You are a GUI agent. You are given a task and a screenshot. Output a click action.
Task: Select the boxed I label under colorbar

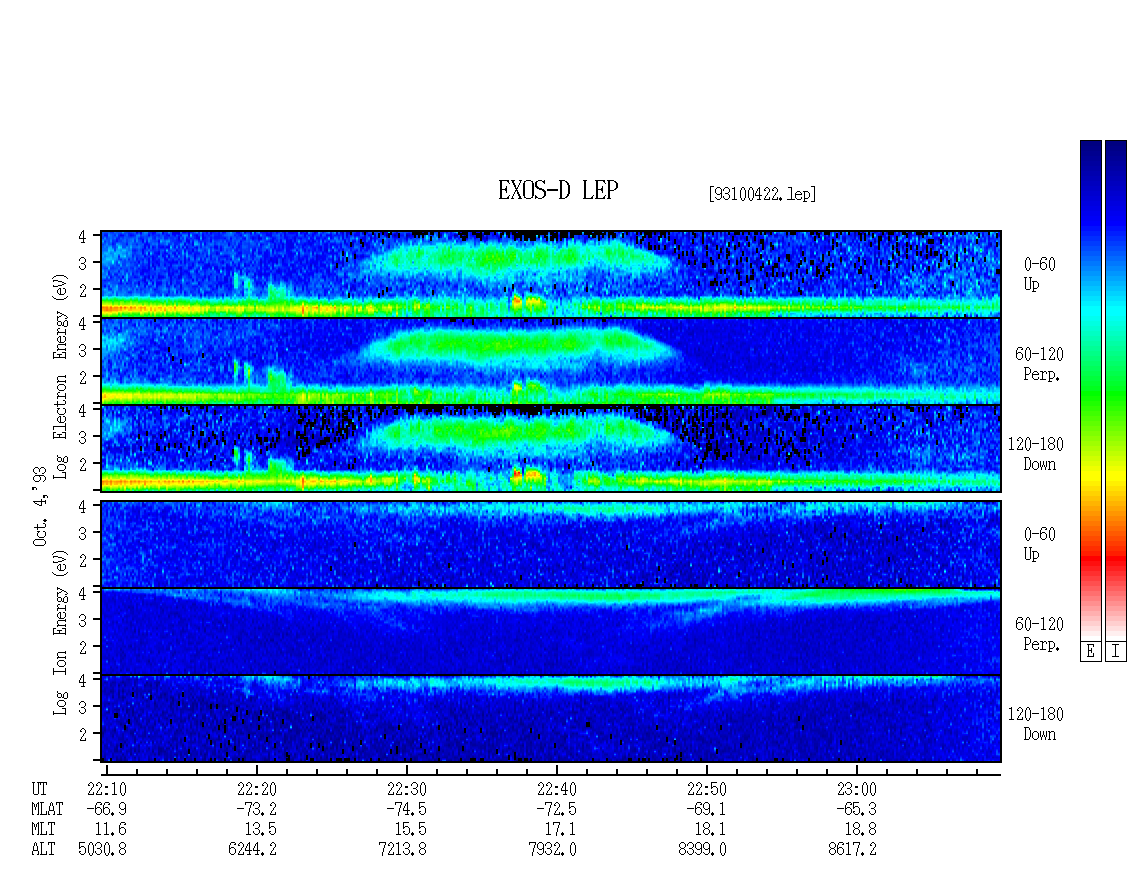pyautogui.click(x=1116, y=652)
